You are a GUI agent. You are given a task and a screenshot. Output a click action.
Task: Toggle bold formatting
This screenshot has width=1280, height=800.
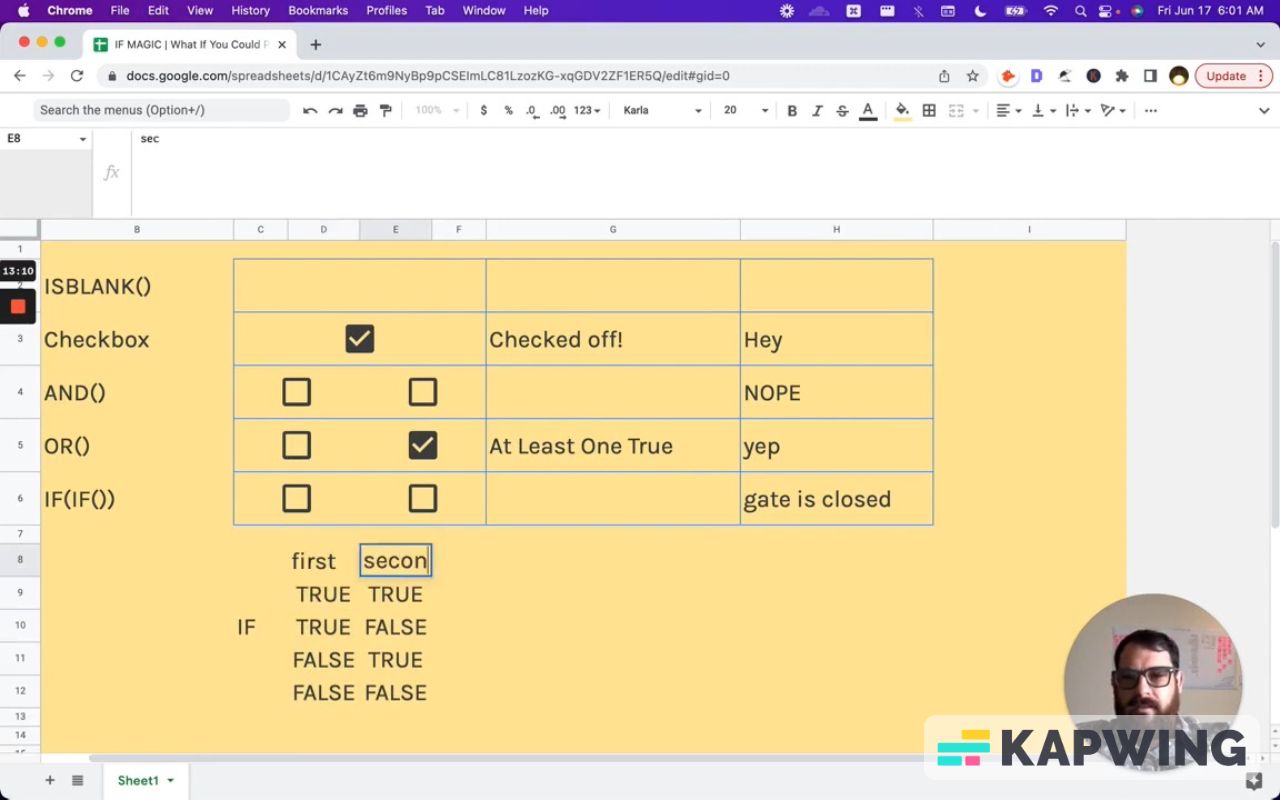coord(792,110)
